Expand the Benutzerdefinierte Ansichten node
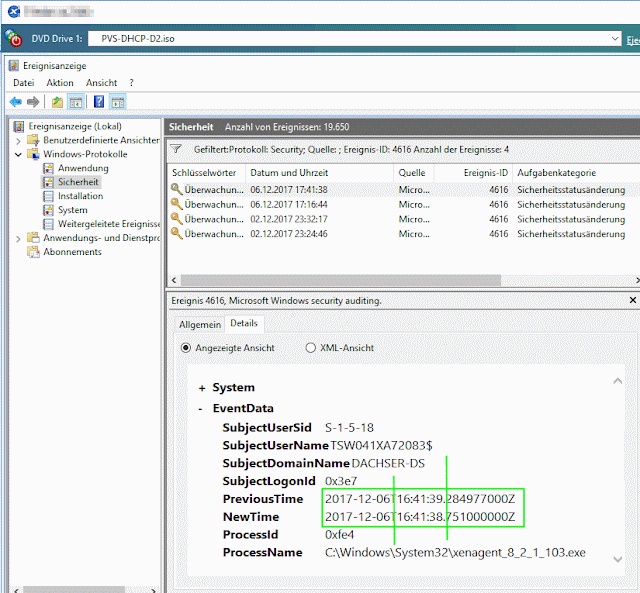The width and height of the screenshot is (640, 593). [18, 141]
